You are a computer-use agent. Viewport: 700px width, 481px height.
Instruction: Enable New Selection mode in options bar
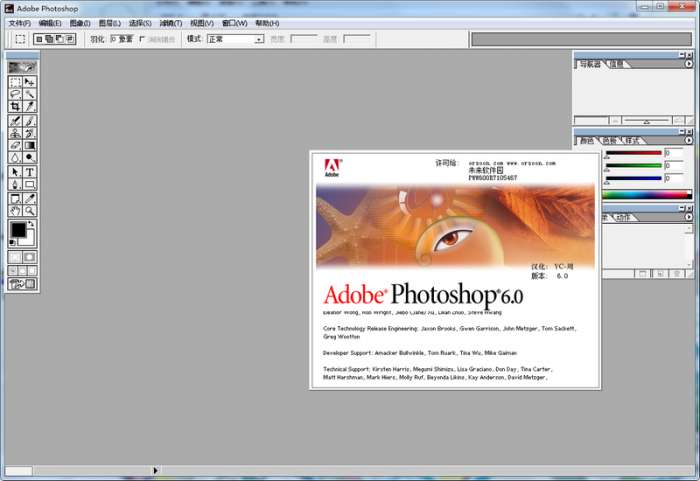click(x=39, y=39)
